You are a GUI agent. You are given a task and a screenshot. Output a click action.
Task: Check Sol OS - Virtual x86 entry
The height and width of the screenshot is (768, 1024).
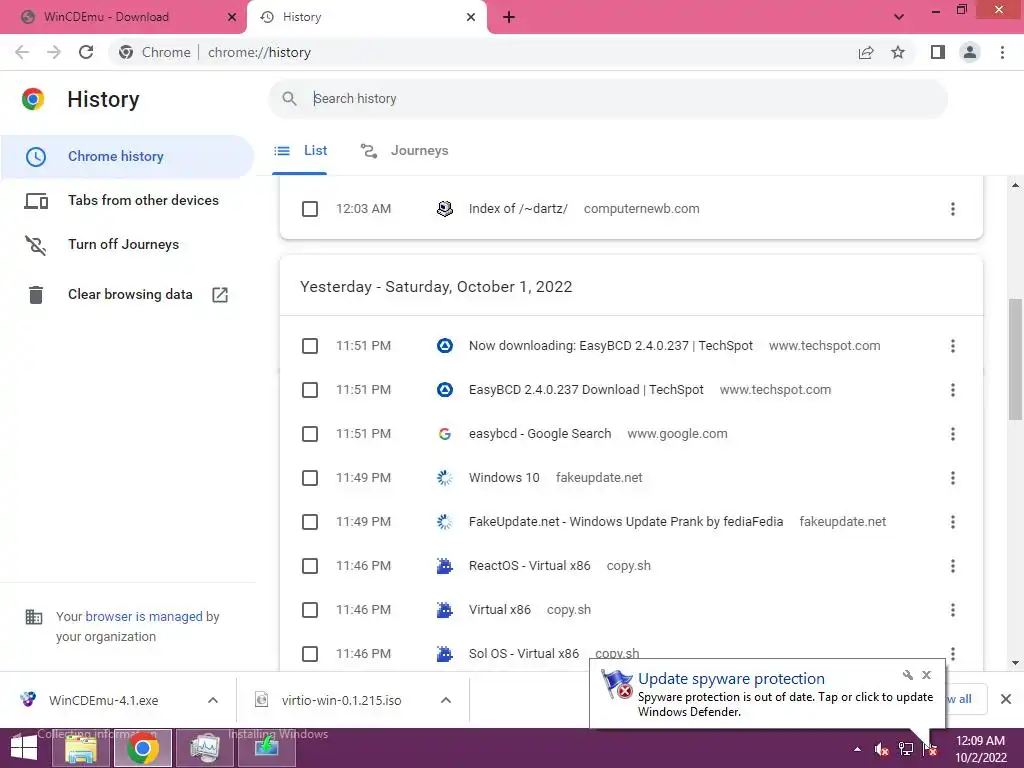click(x=310, y=654)
